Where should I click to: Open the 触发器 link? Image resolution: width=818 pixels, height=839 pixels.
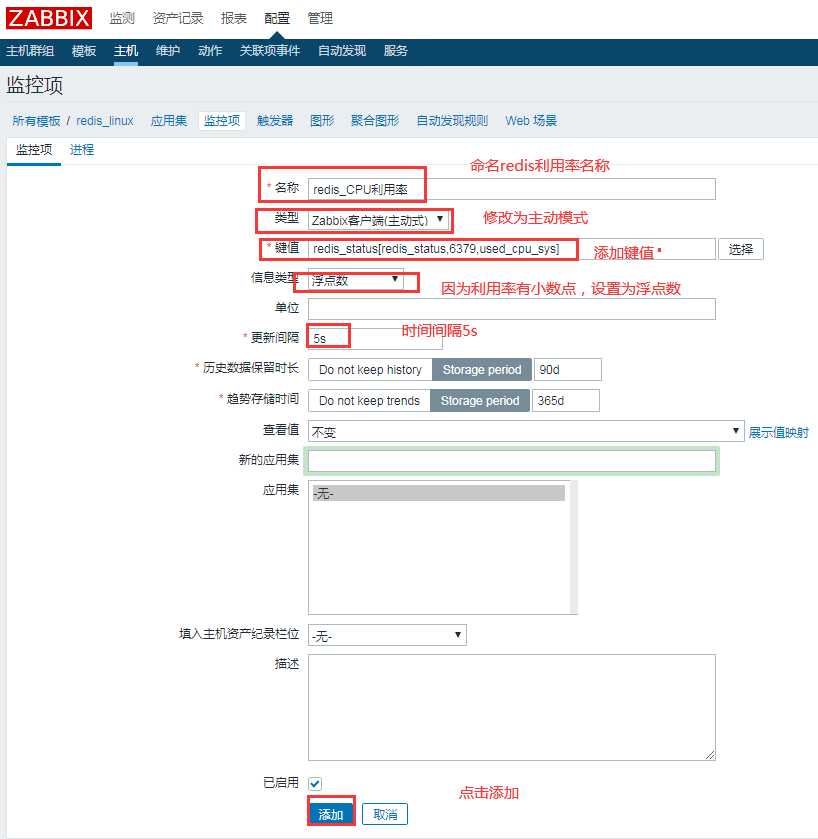click(275, 121)
